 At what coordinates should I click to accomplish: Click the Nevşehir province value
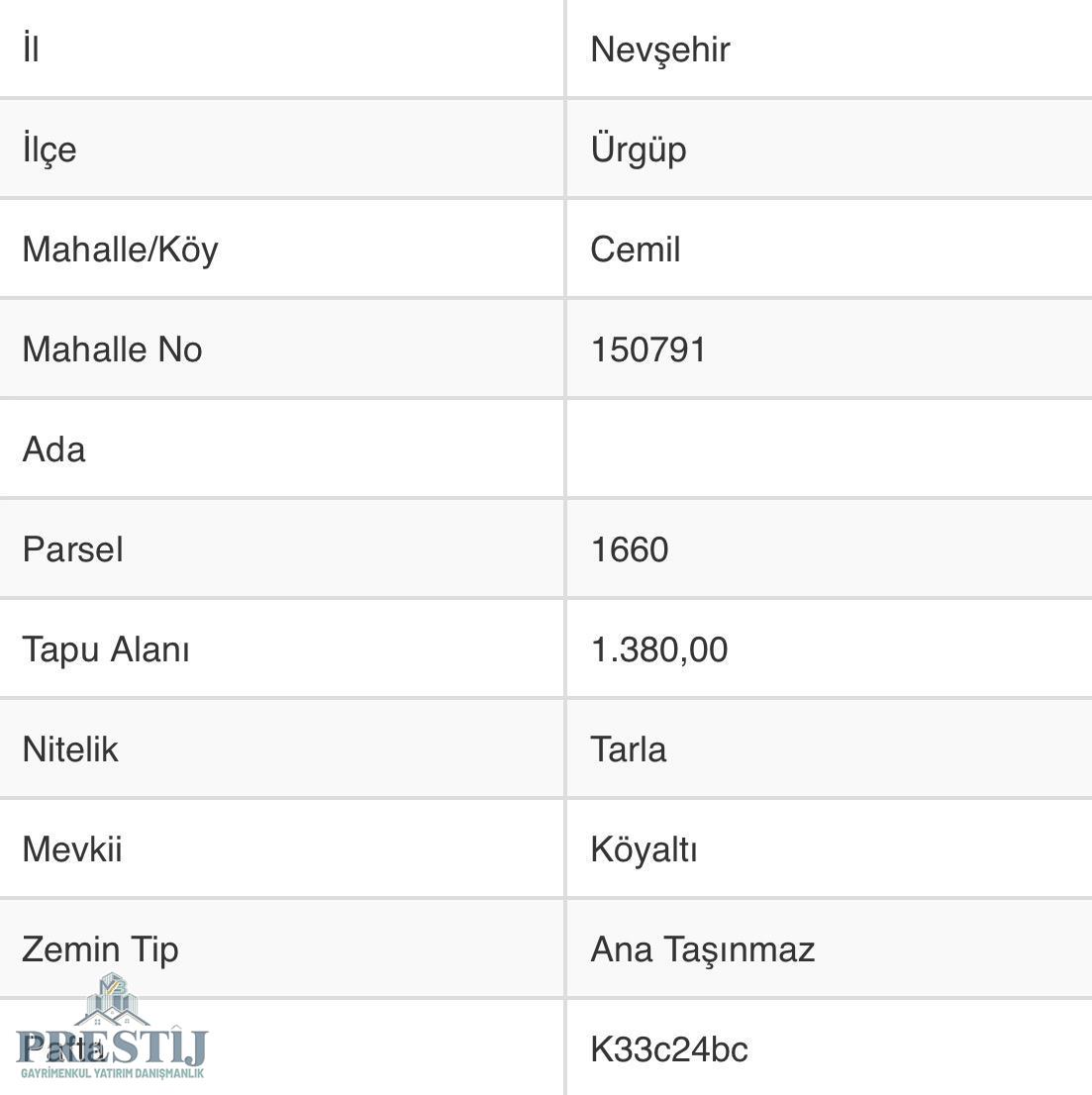(660, 50)
